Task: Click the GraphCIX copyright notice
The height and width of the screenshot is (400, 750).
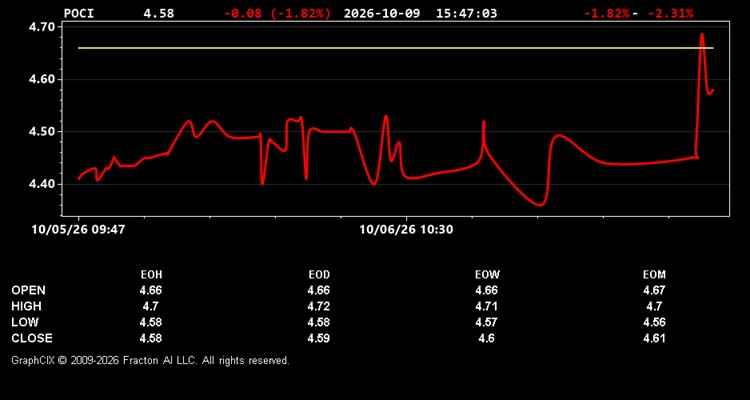Action: coord(150,360)
